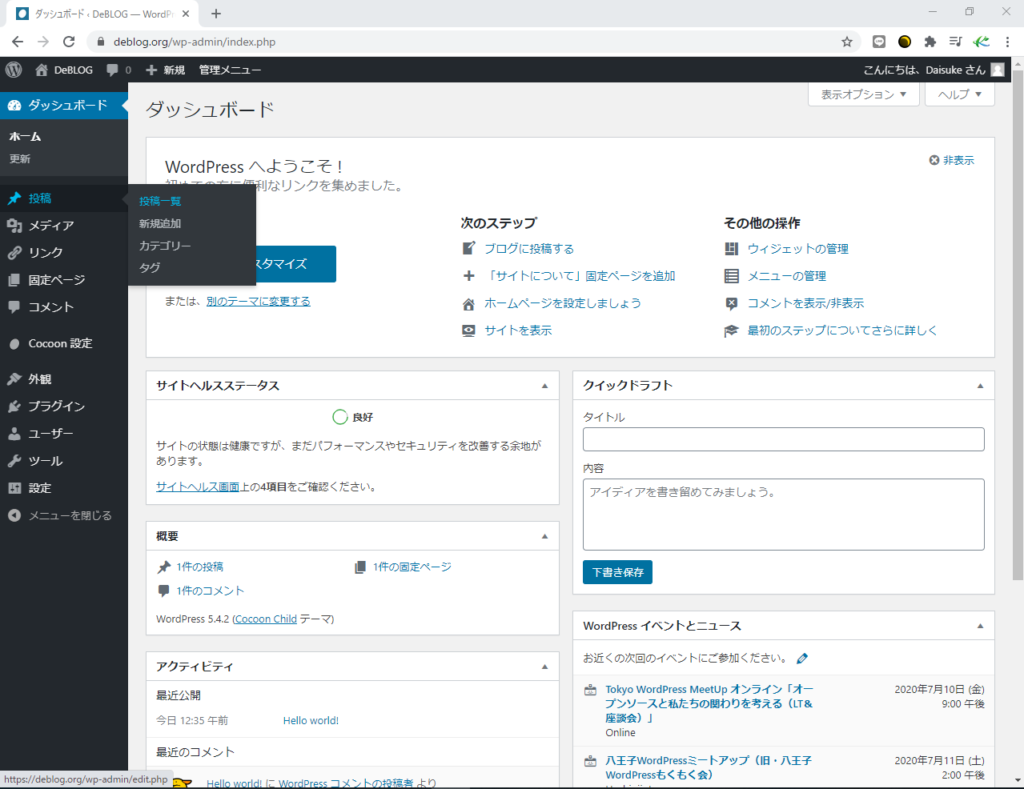Open 管理メニュー in the admin bar

[230, 69]
